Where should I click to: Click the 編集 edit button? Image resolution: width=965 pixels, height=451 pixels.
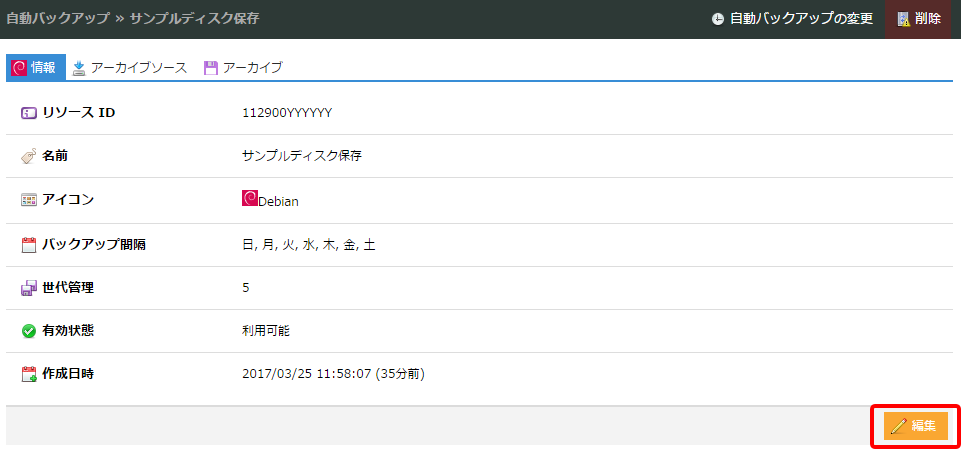tap(915, 426)
